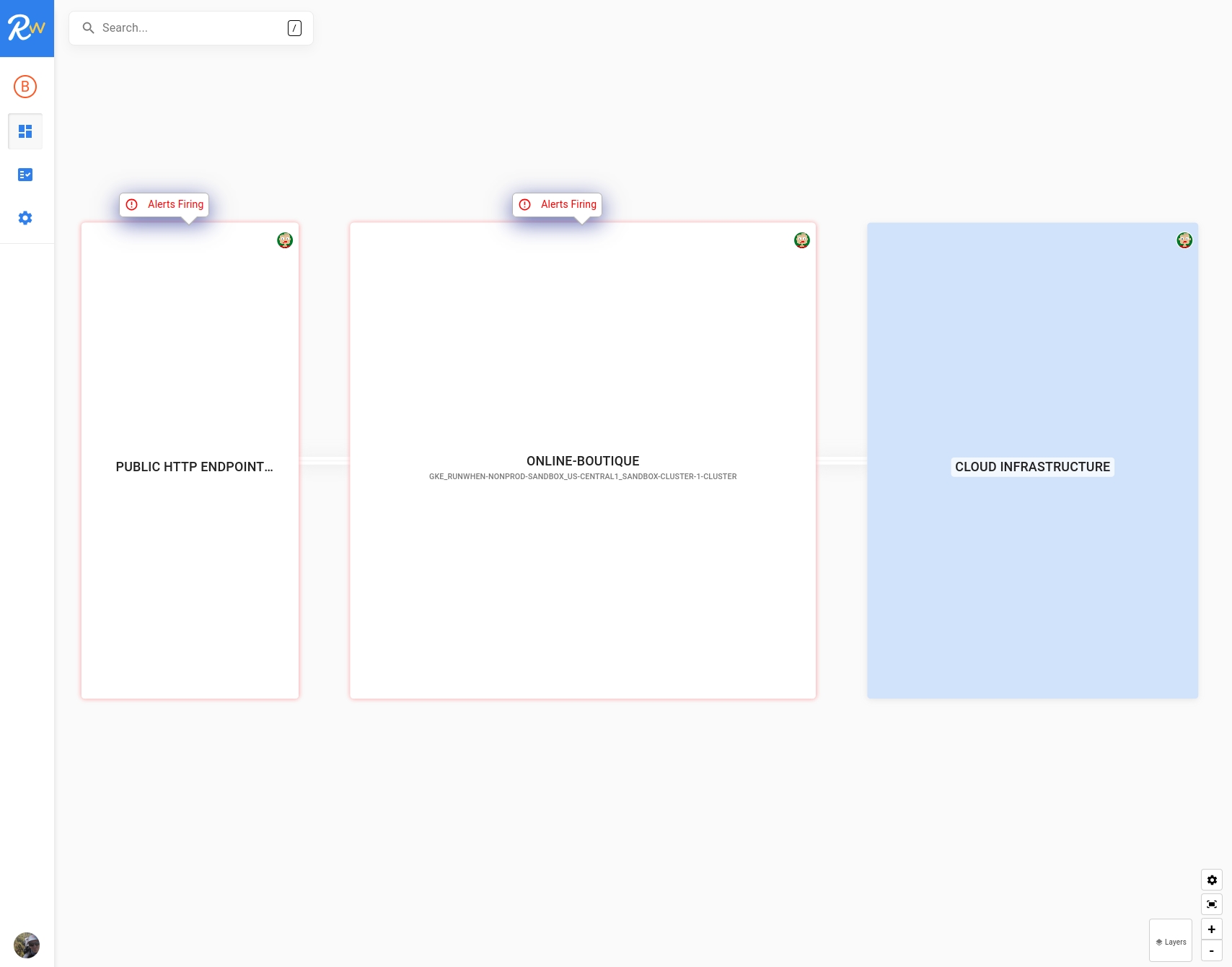Select the CLOUD INFRASTRUCTURE group label
Image resolution: width=1232 pixels, height=967 pixels.
1032,467
